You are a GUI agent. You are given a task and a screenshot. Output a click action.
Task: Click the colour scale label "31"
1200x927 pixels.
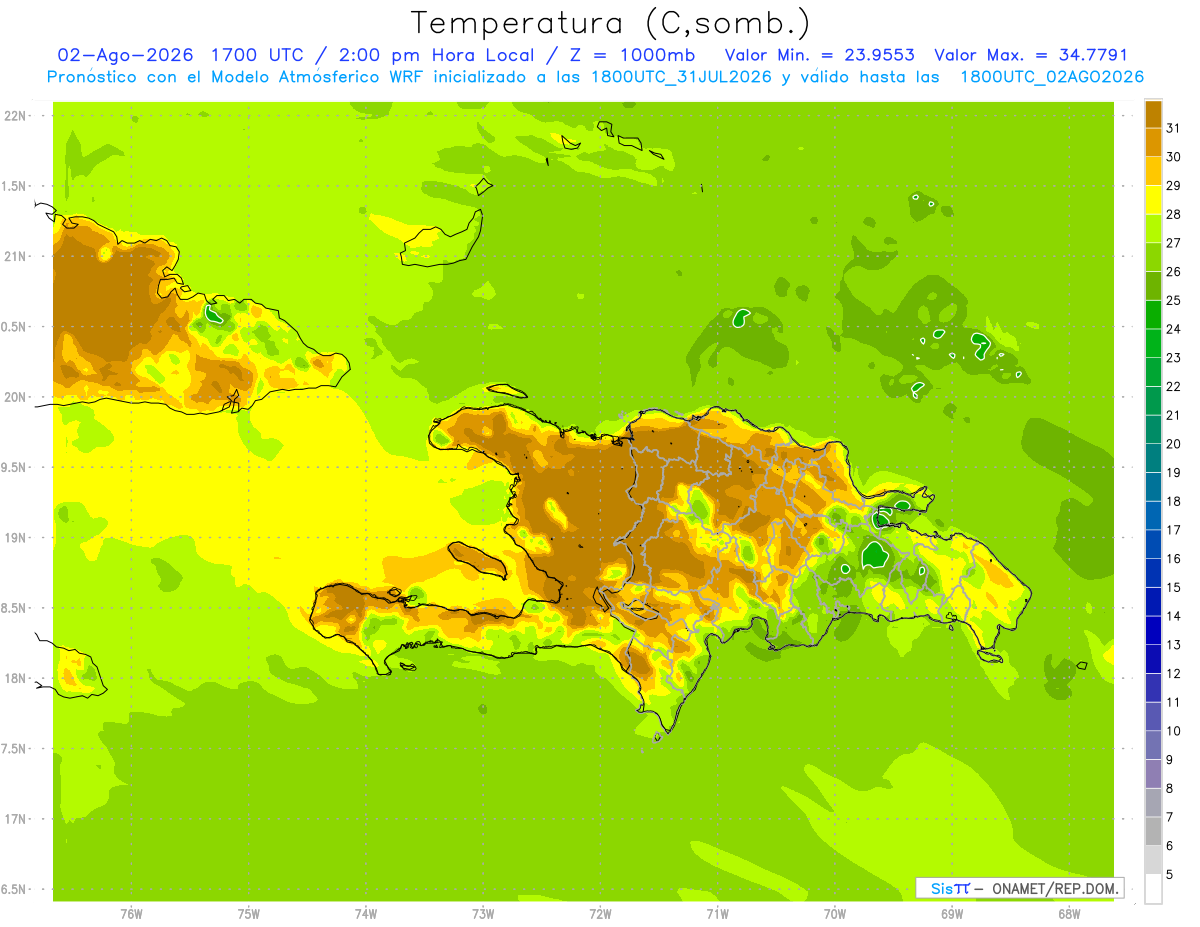pyautogui.click(x=1174, y=128)
